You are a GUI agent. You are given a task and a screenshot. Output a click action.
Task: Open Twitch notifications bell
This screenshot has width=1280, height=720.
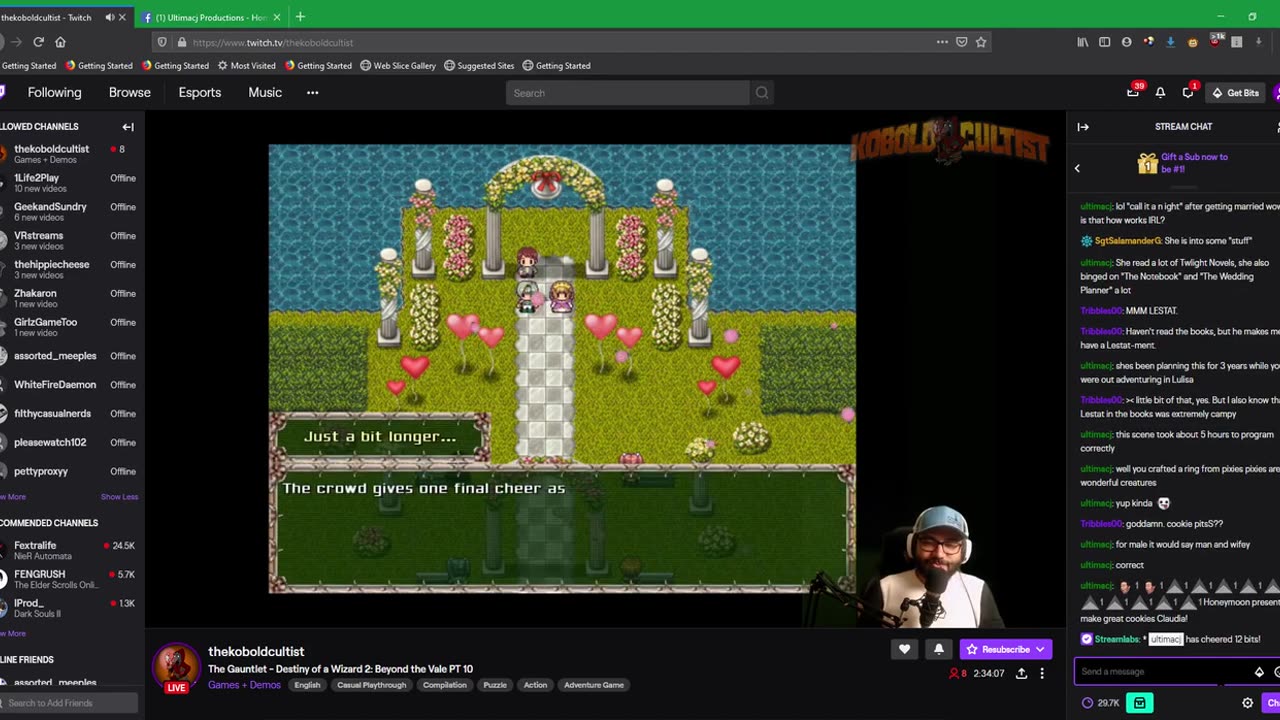(1160, 92)
